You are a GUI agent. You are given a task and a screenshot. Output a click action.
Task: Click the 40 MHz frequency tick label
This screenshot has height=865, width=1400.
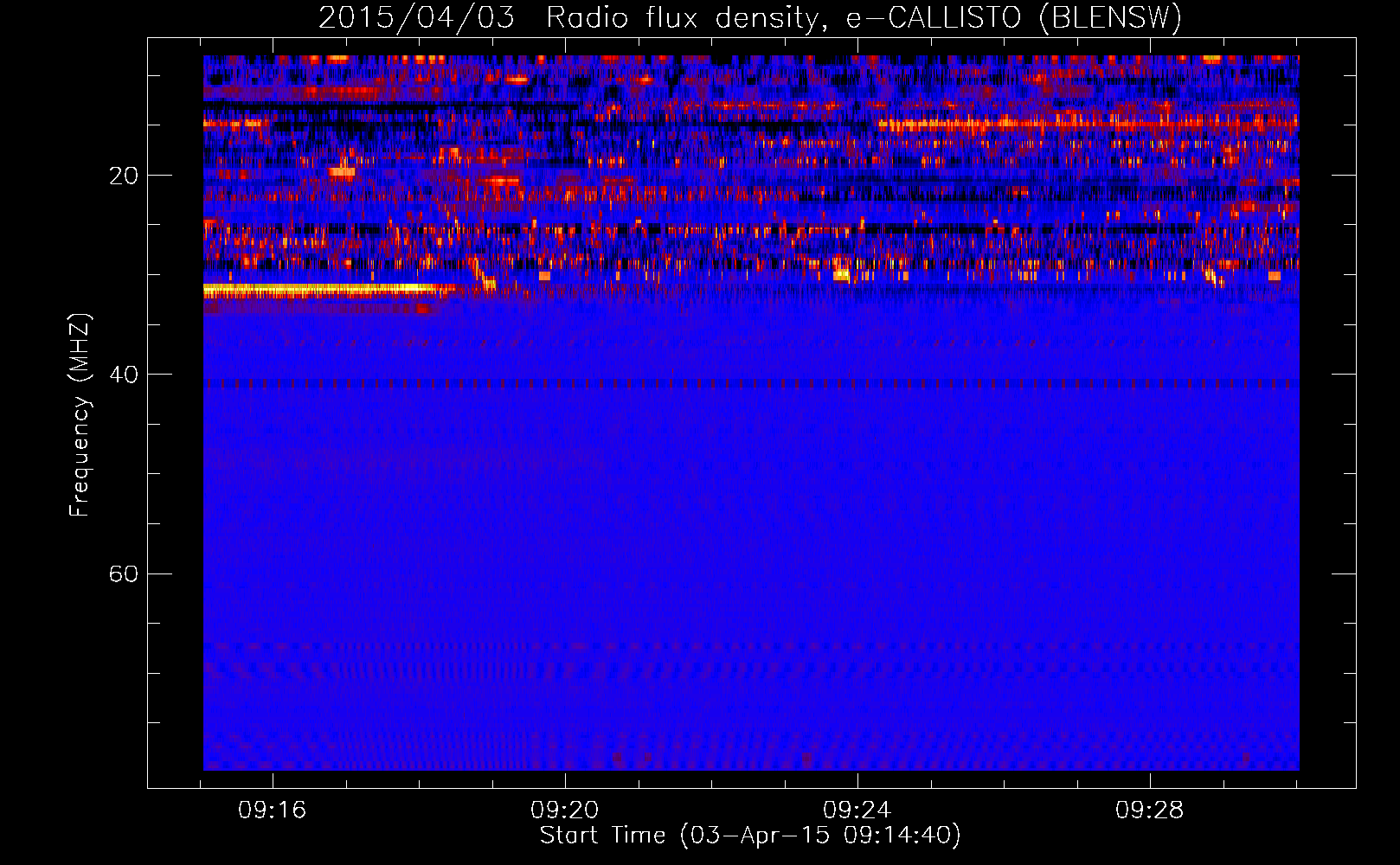click(124, 375)
